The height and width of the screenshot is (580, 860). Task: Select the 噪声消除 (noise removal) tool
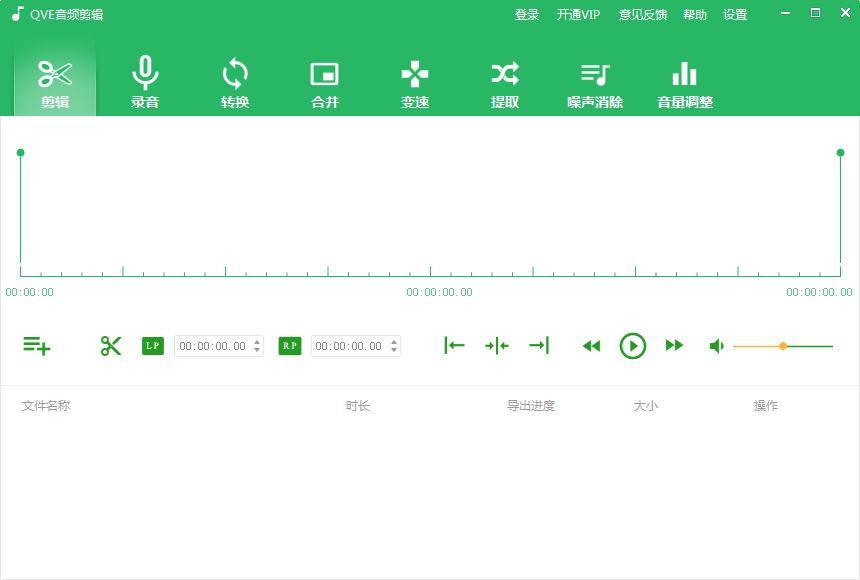click(x=594, y=82)
